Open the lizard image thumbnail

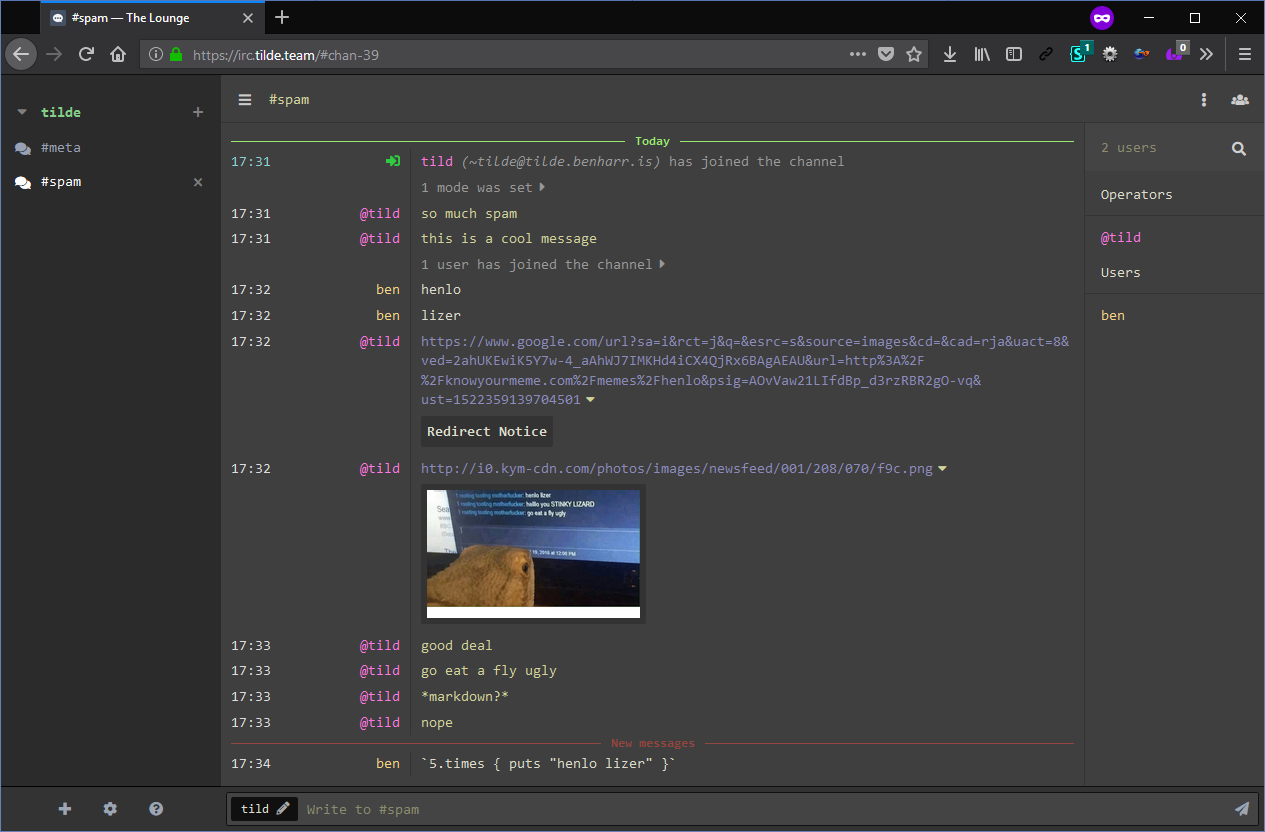coord(533,554)
